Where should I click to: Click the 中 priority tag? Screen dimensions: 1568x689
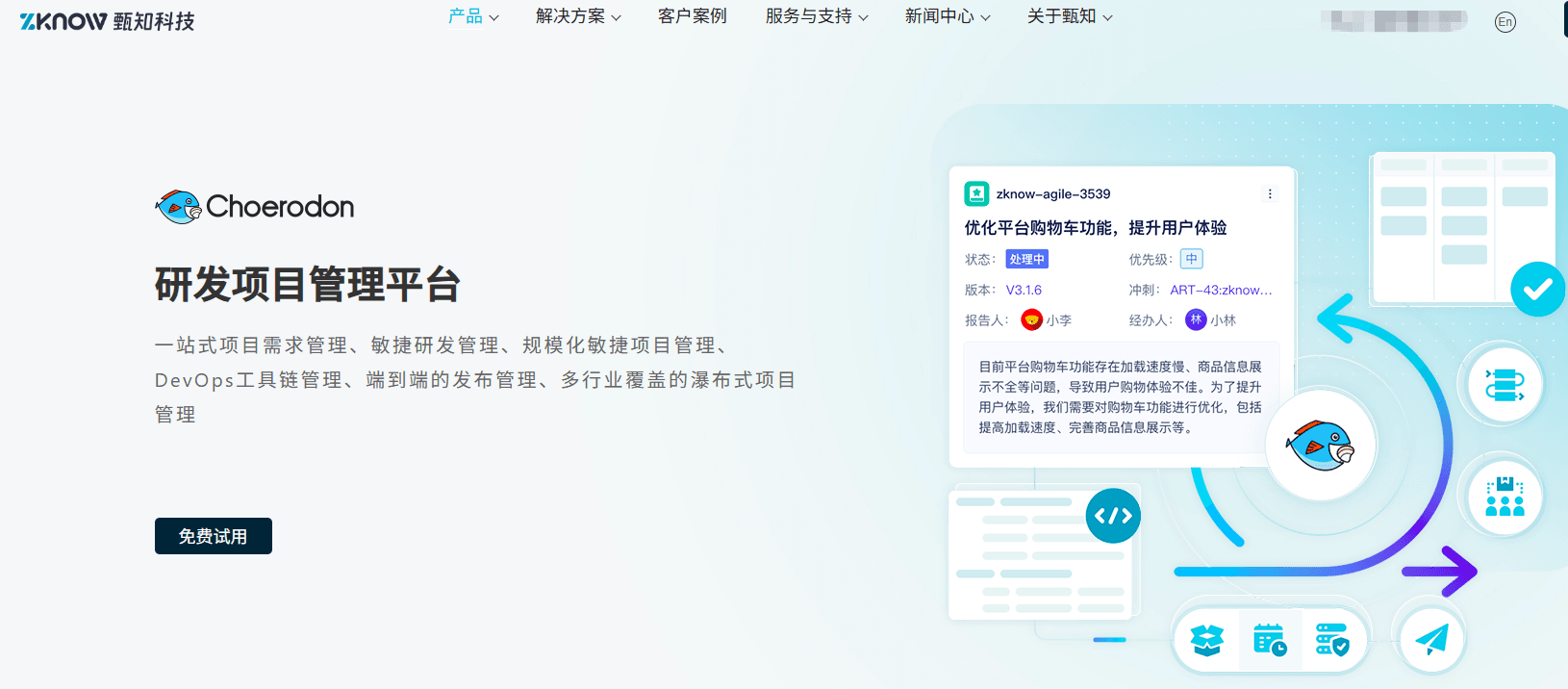(1192, 259)
